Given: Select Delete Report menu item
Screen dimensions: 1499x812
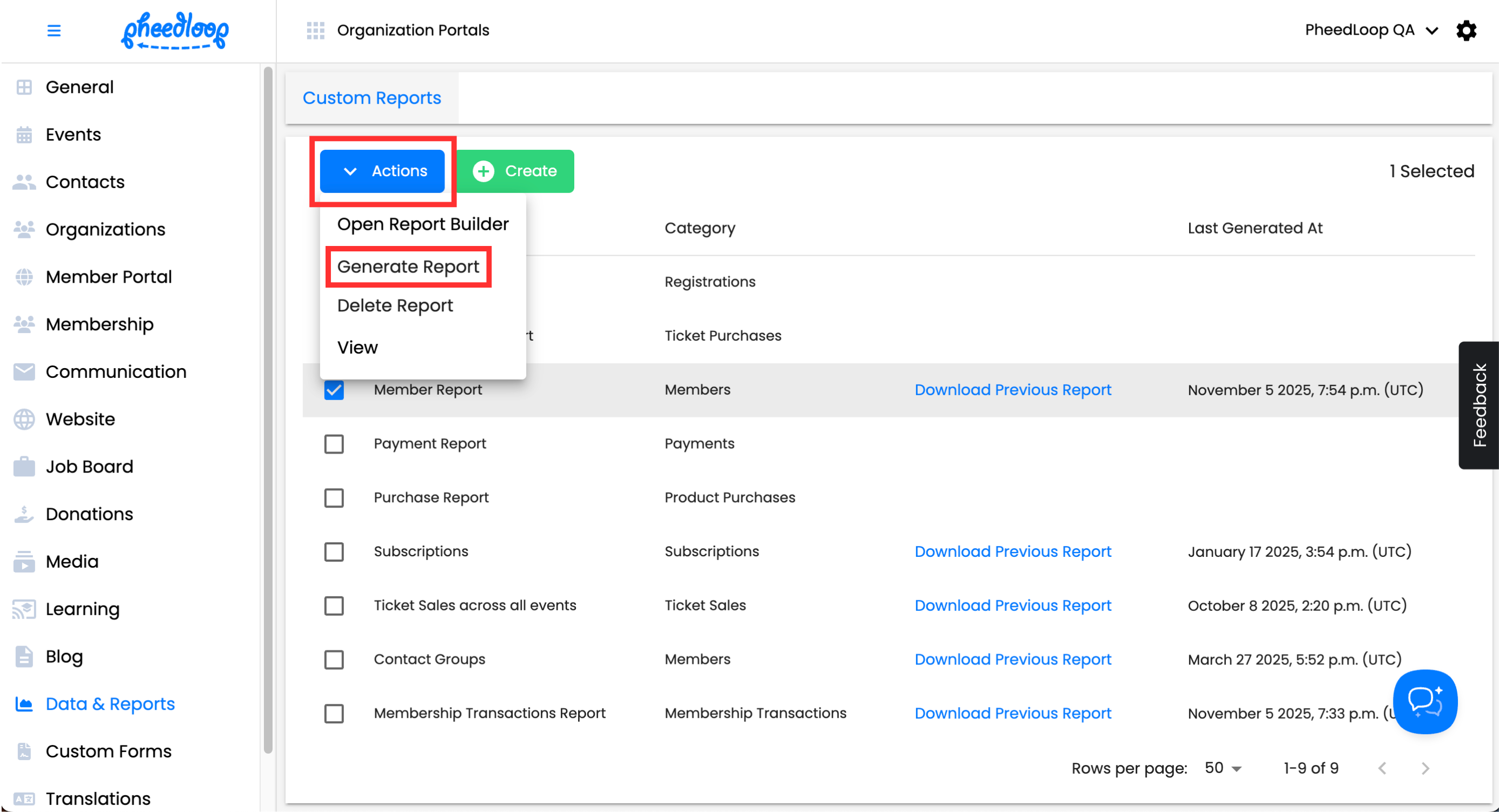Looking at the screenshot, I should pyautogui.click(x=395, y=305).
